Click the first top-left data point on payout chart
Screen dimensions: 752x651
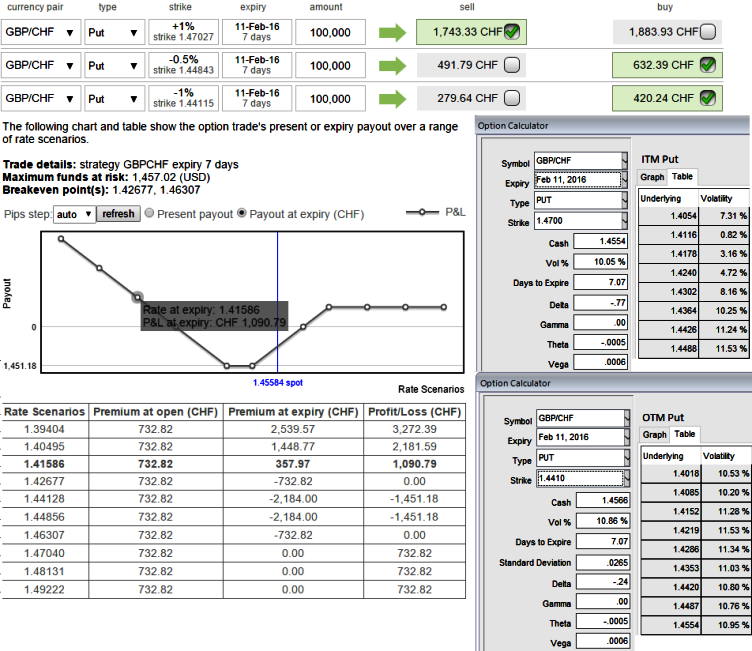tap(61, 239)
